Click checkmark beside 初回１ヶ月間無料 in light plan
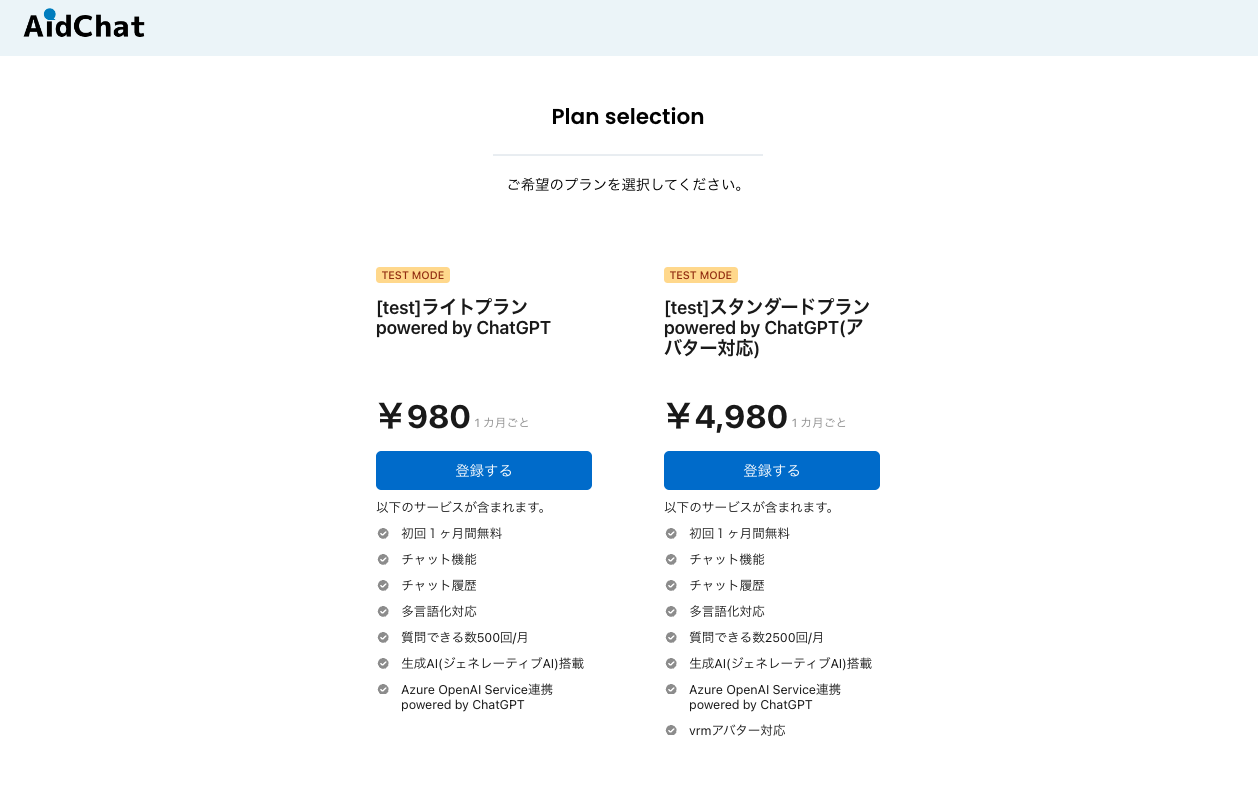1258x801 pixels. [383, 533]
